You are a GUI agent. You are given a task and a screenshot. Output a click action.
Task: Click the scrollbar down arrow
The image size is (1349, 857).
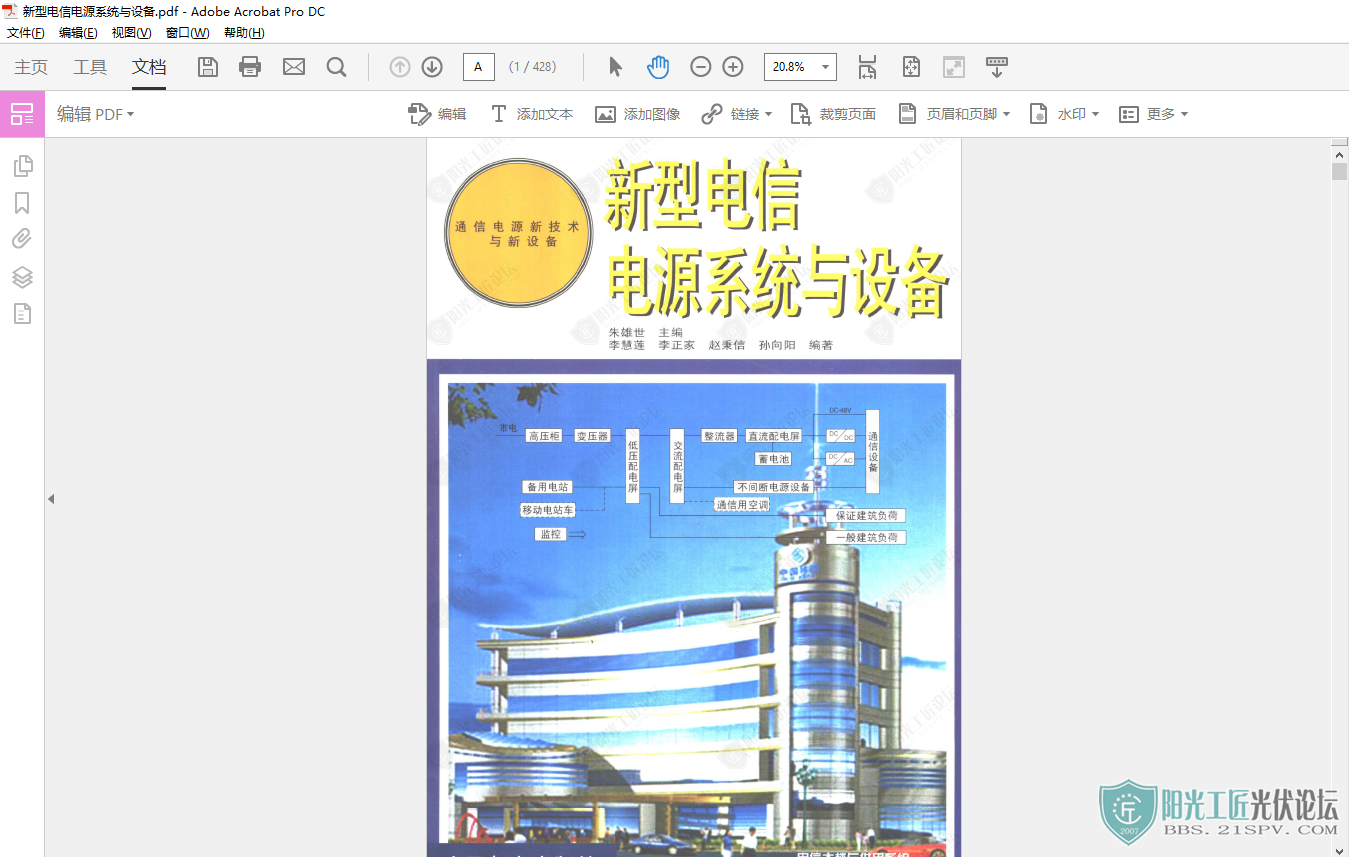pyautogui.click(x=1340, y=850)
